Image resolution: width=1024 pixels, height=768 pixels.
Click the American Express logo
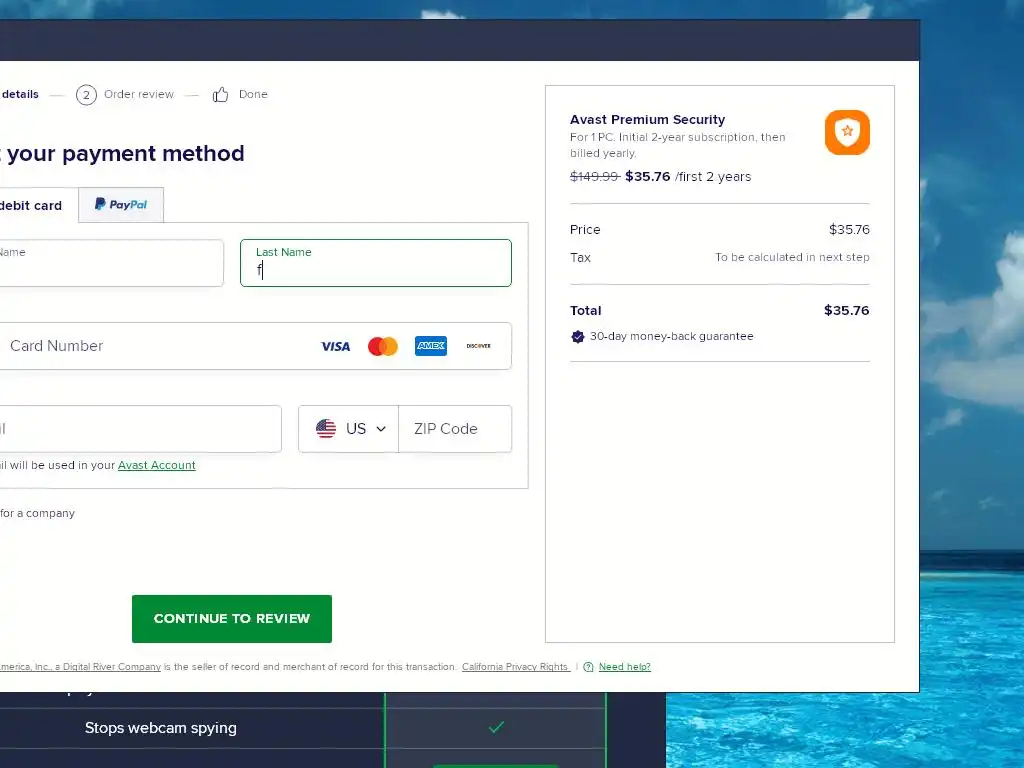click(431, 346)
